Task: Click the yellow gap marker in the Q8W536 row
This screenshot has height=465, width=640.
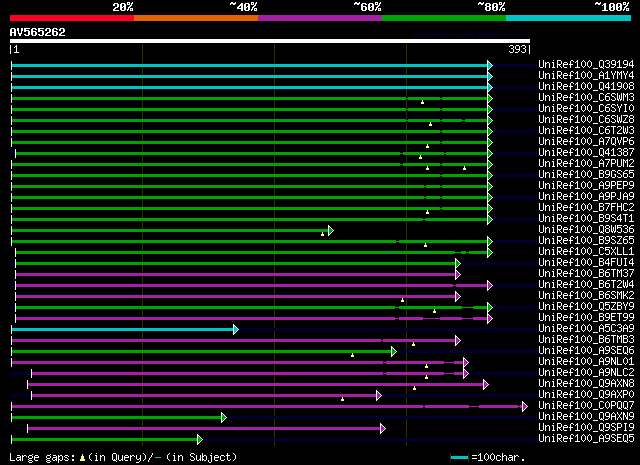Action: tap(322, 234)
